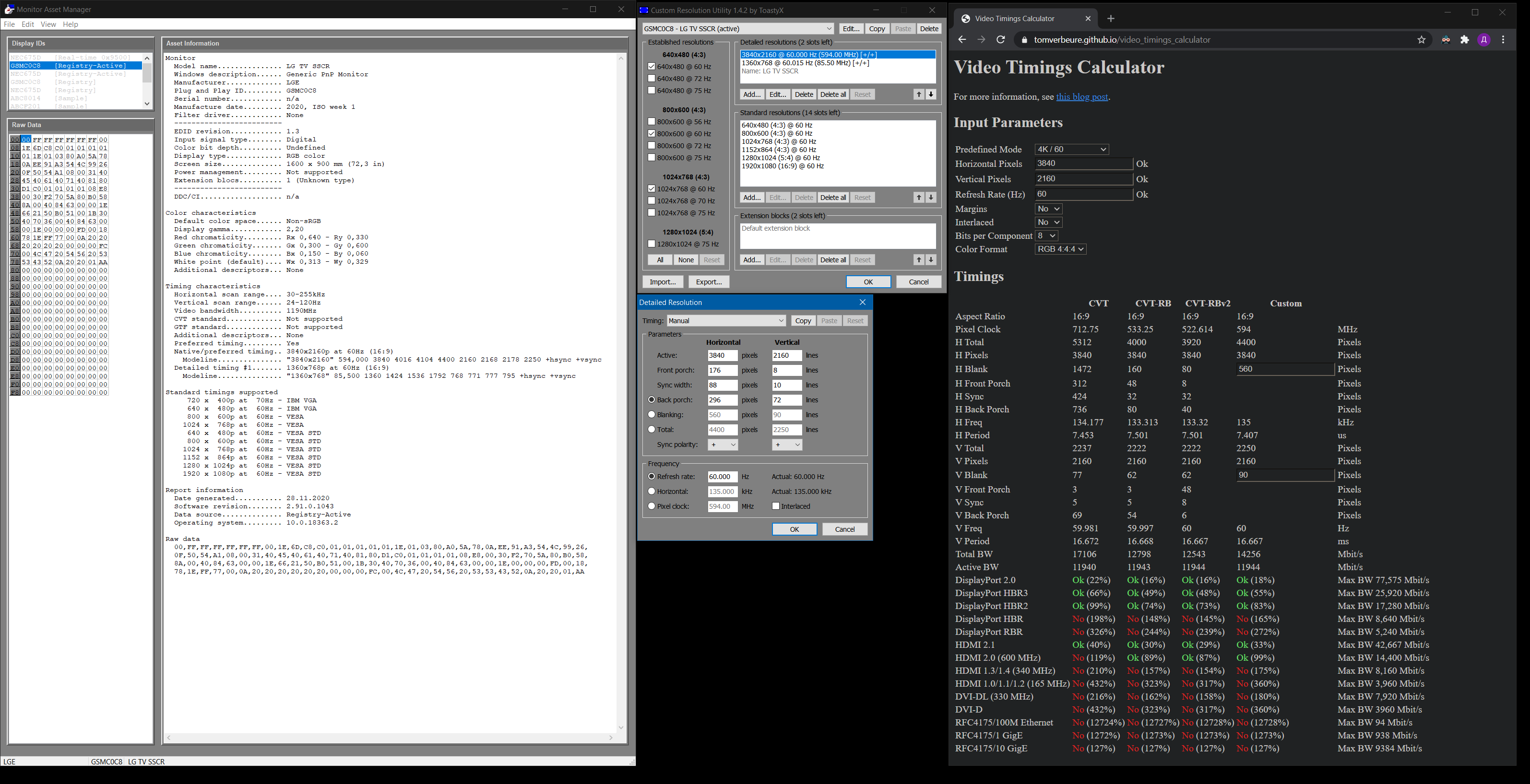Image resolution: width=1530 pixels, height=784 pixels.
Task: Reload the Video Timings Calculator page
Action: pyautogui.click(x=1000, y=40)
